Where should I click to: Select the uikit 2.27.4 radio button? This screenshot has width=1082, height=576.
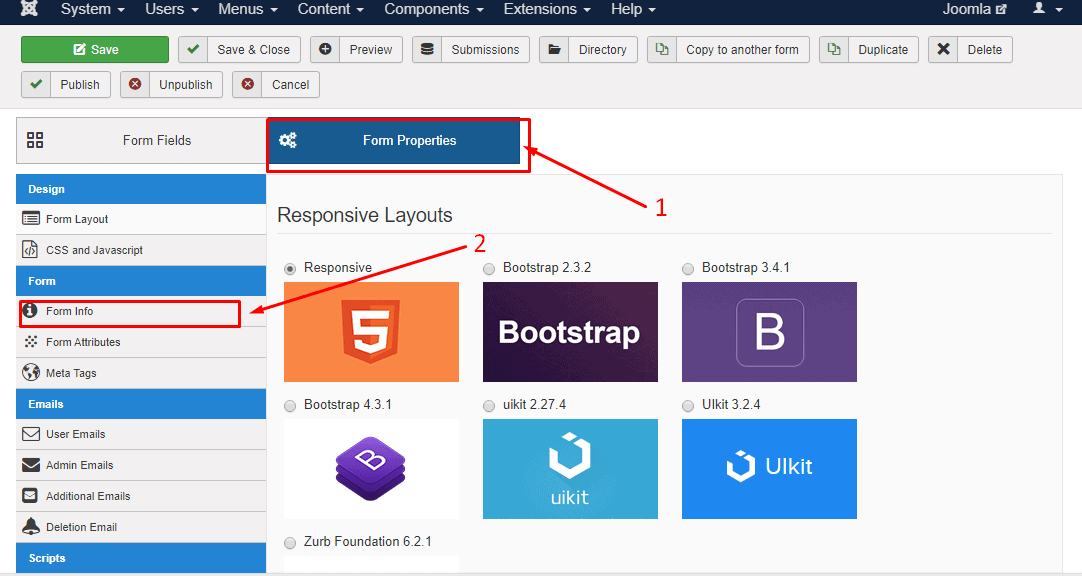[x=489, y=406]
